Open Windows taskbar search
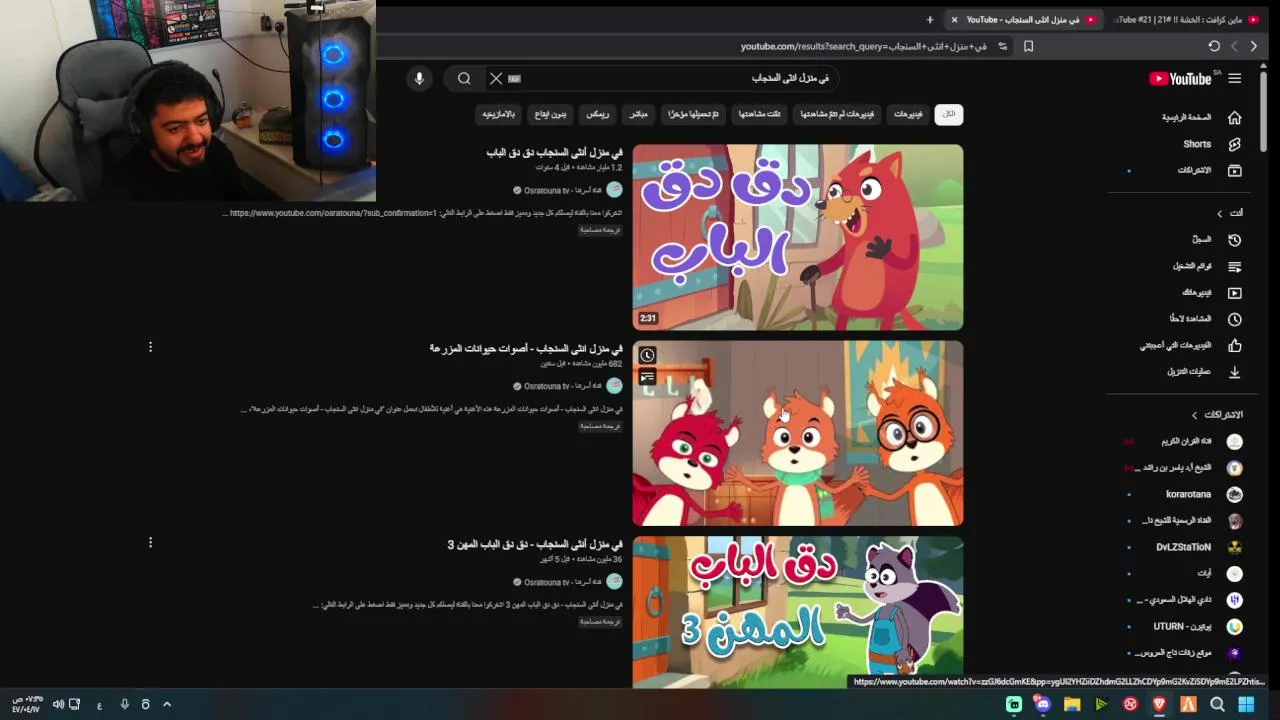This screenshot has width=1280, height=720. coord(1218,704)
